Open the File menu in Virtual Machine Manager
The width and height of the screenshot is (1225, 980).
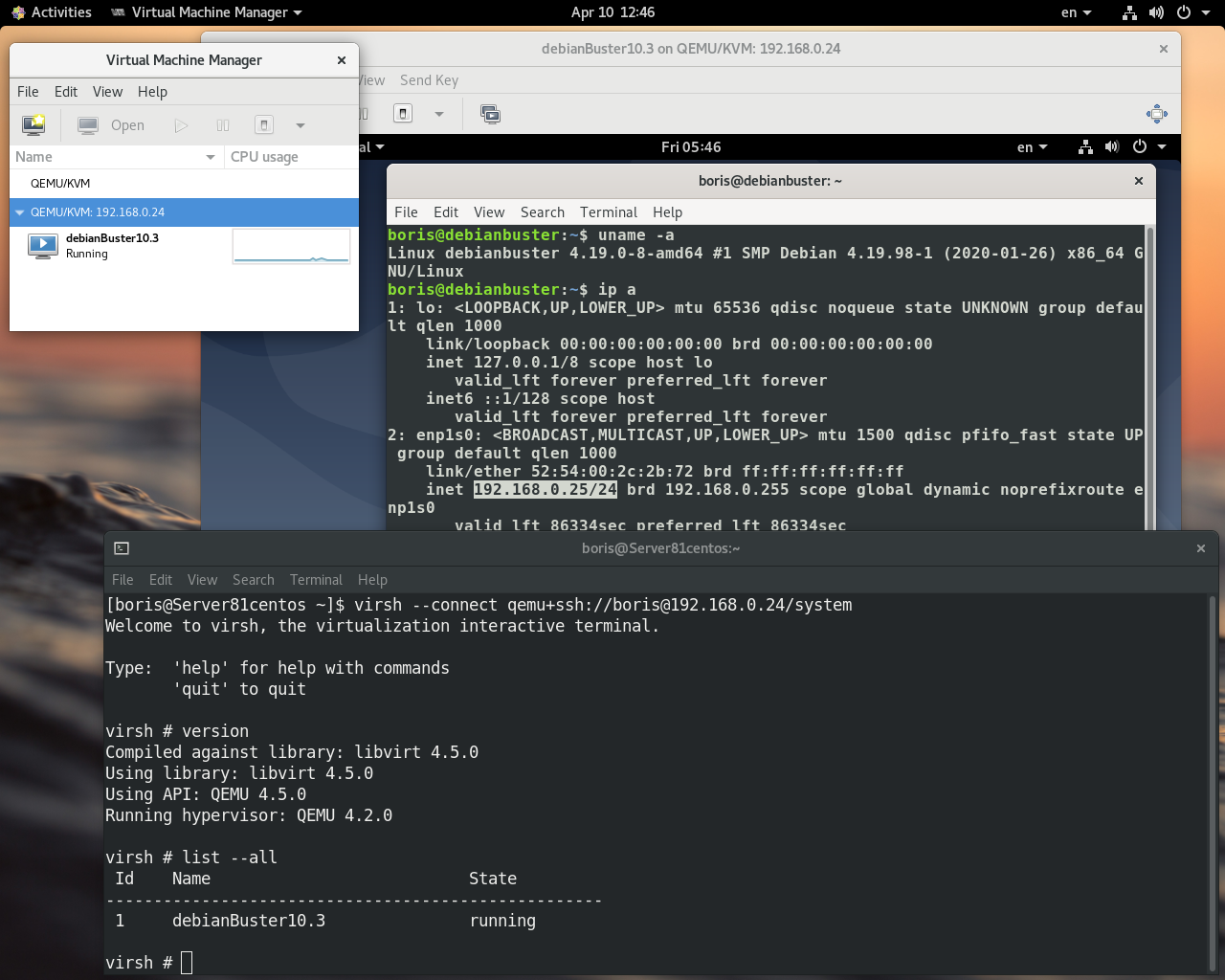[x=28, y=91]
